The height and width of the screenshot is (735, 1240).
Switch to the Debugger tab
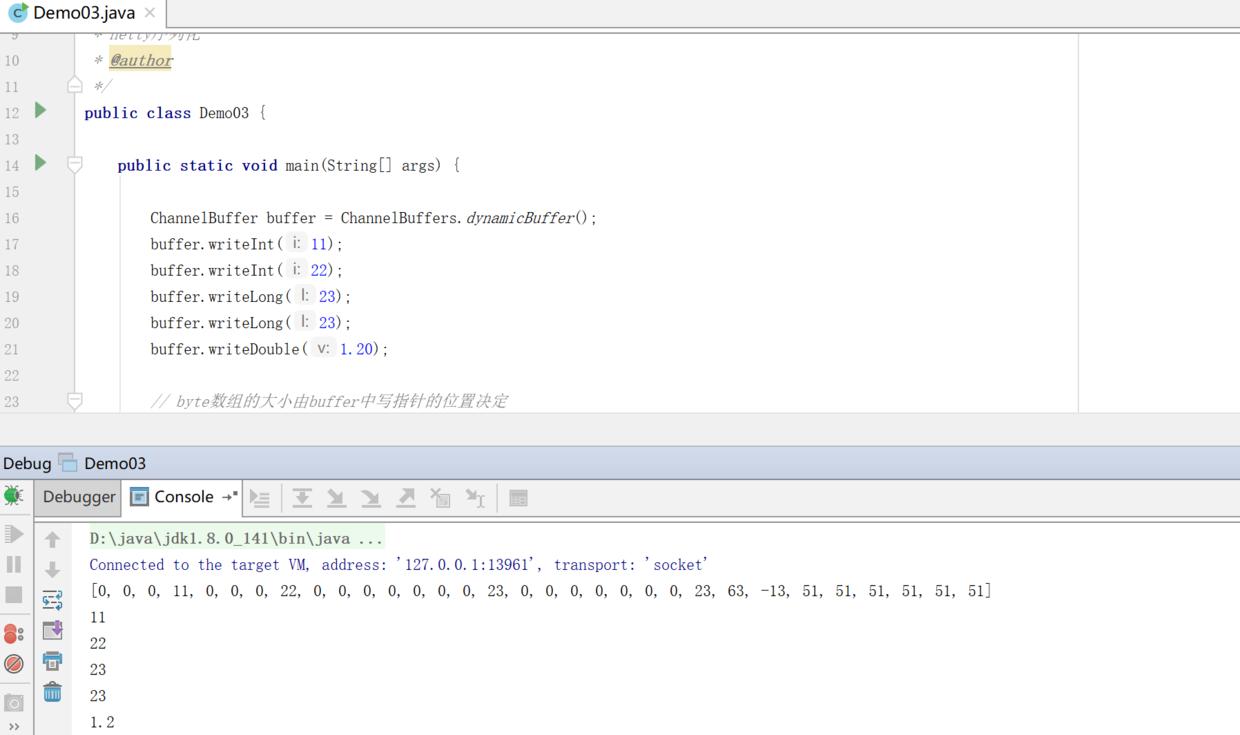tap(79, 497)
